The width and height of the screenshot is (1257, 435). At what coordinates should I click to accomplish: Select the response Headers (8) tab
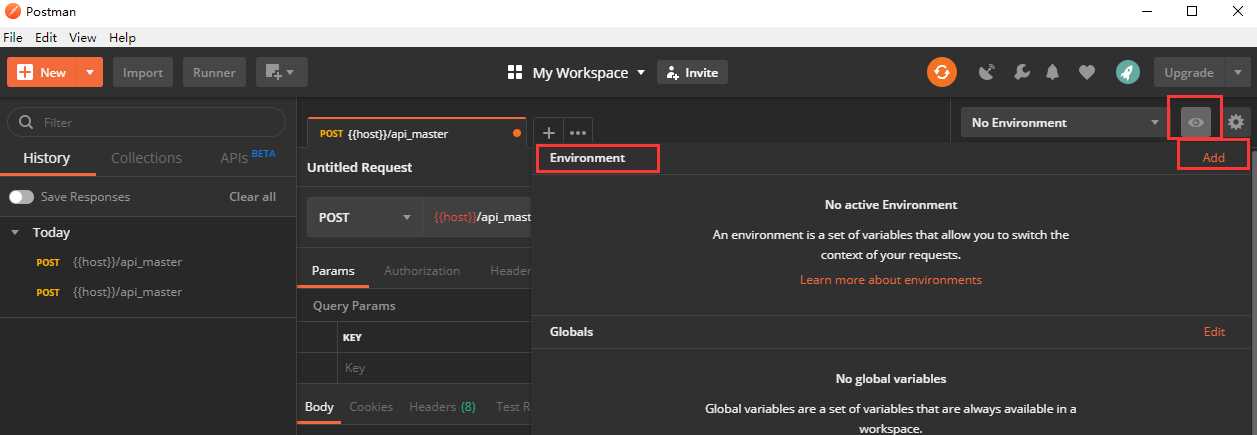442,407
